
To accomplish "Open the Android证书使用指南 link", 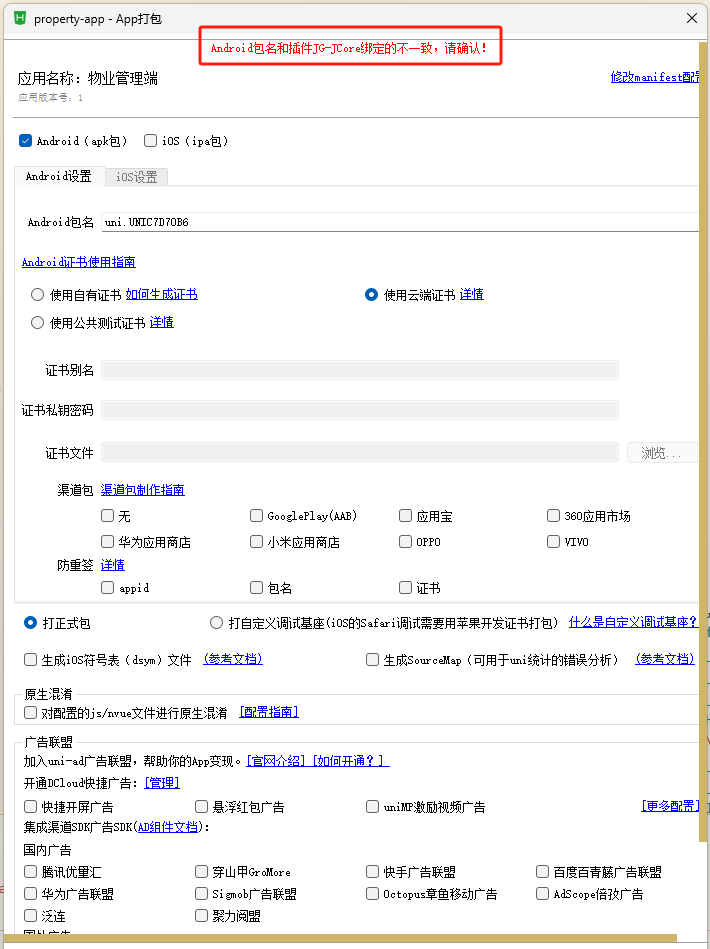I will coord(78,262).
